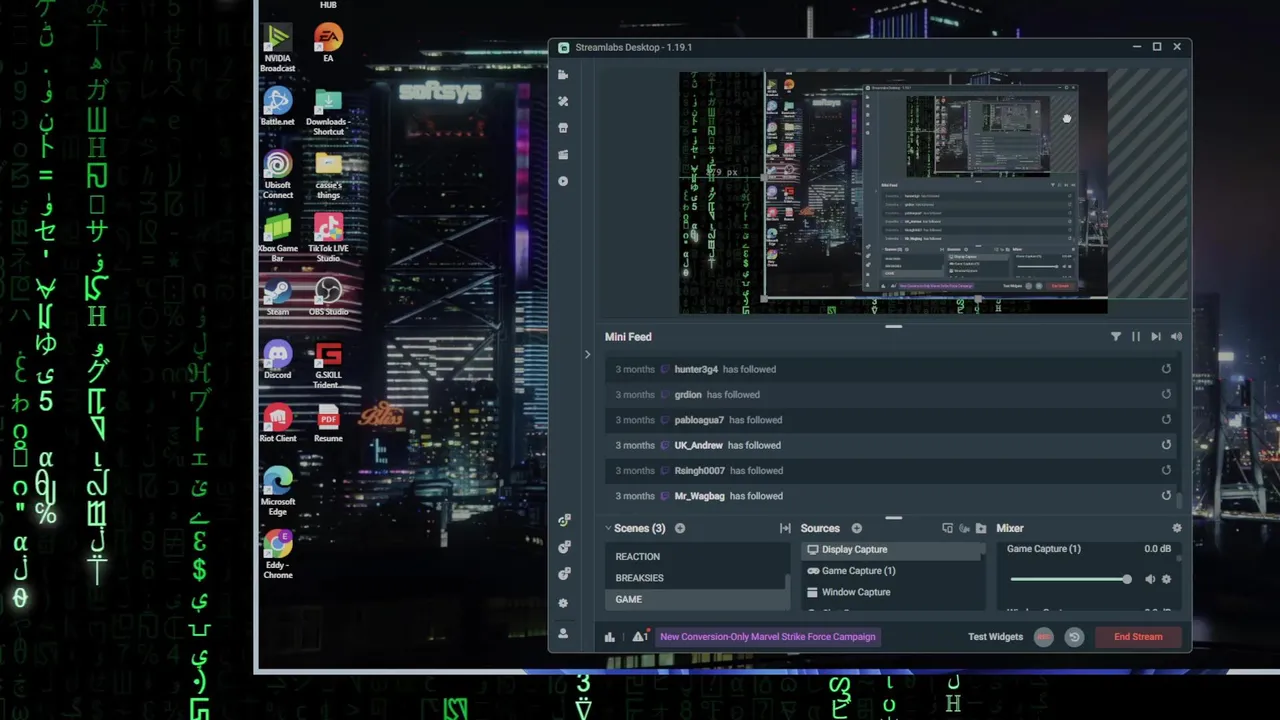
Task: Toggle the replay buffer button
Action: 1074,637
